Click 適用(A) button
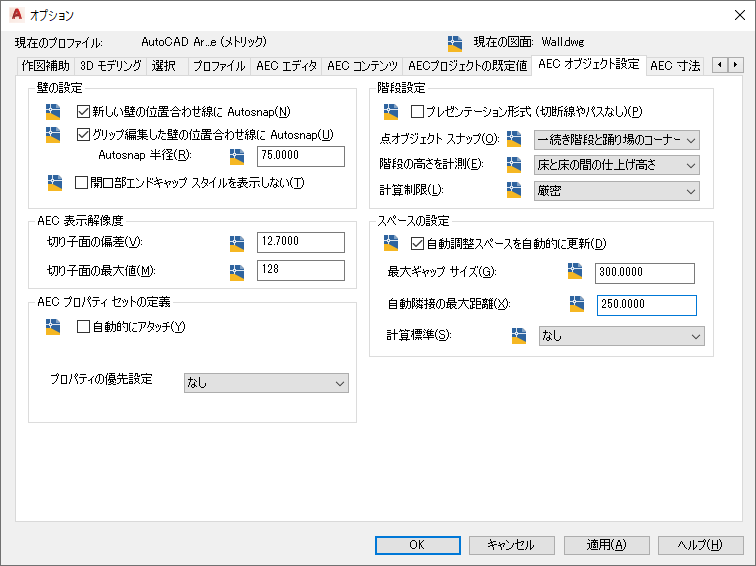This screenshot has width=756, height=566. [606, 545]
